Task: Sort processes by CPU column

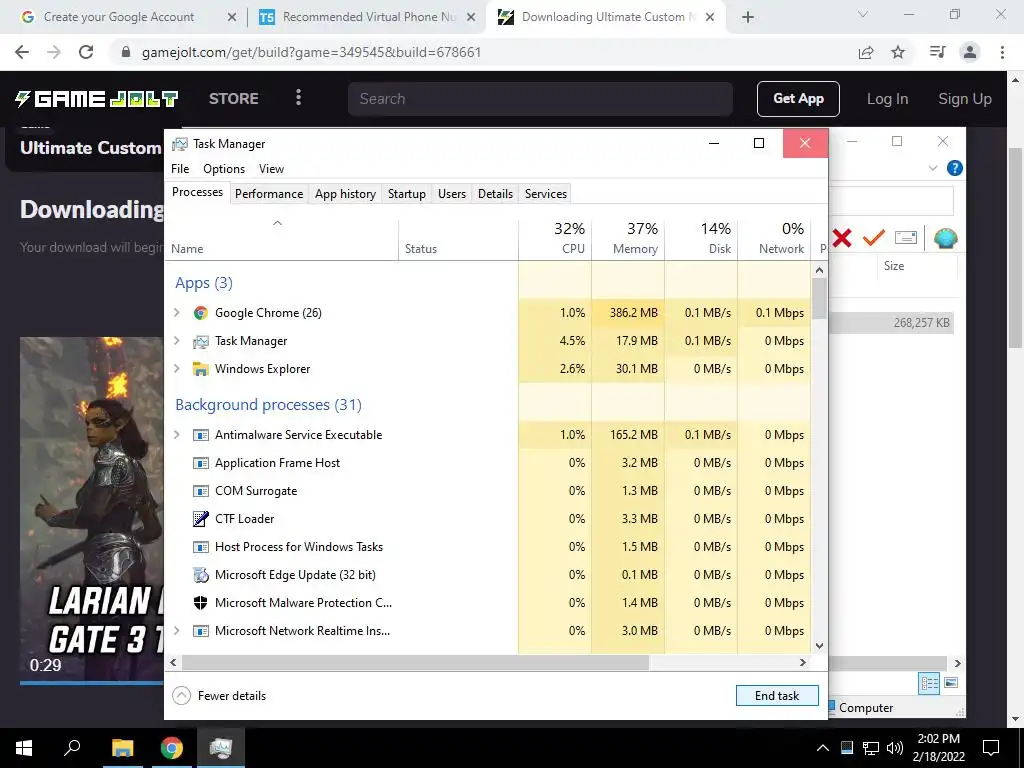Action: click(556, 238)
